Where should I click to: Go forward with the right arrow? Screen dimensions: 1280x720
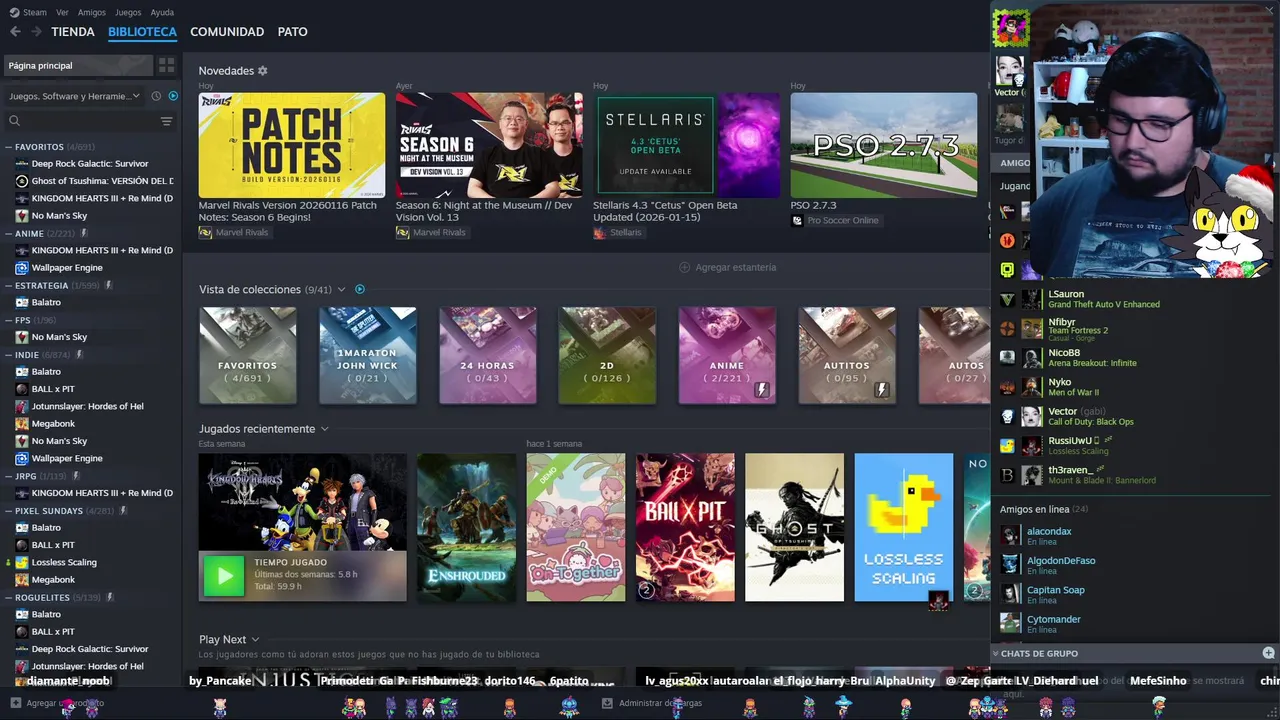click(x=36, y=32)
